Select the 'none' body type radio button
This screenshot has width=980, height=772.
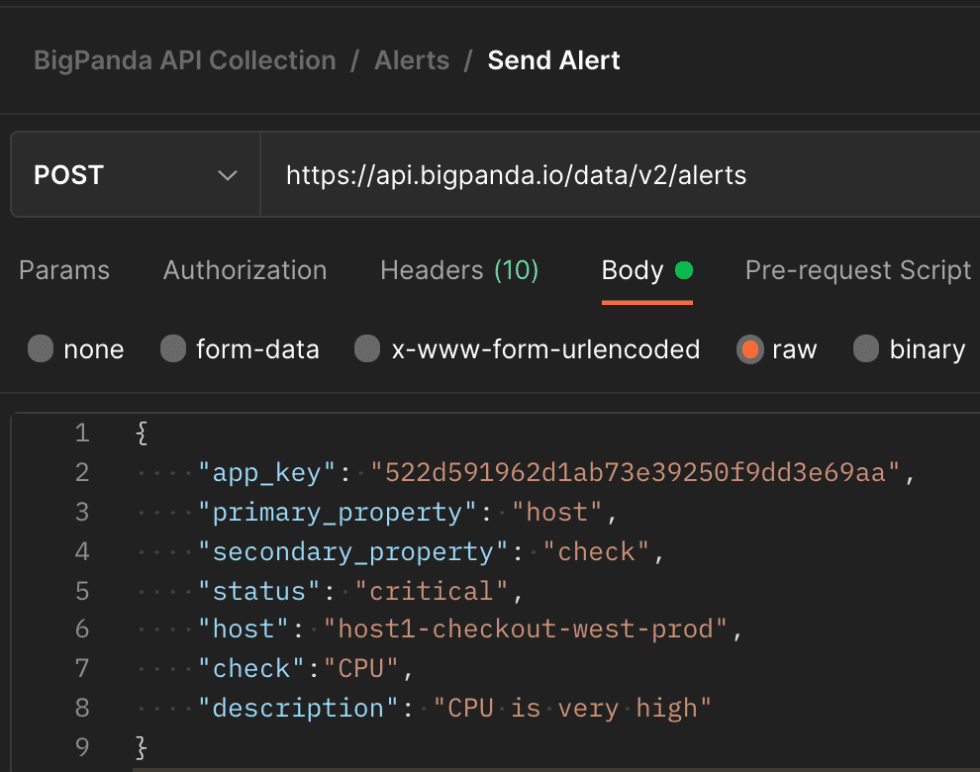coord(40,349)
